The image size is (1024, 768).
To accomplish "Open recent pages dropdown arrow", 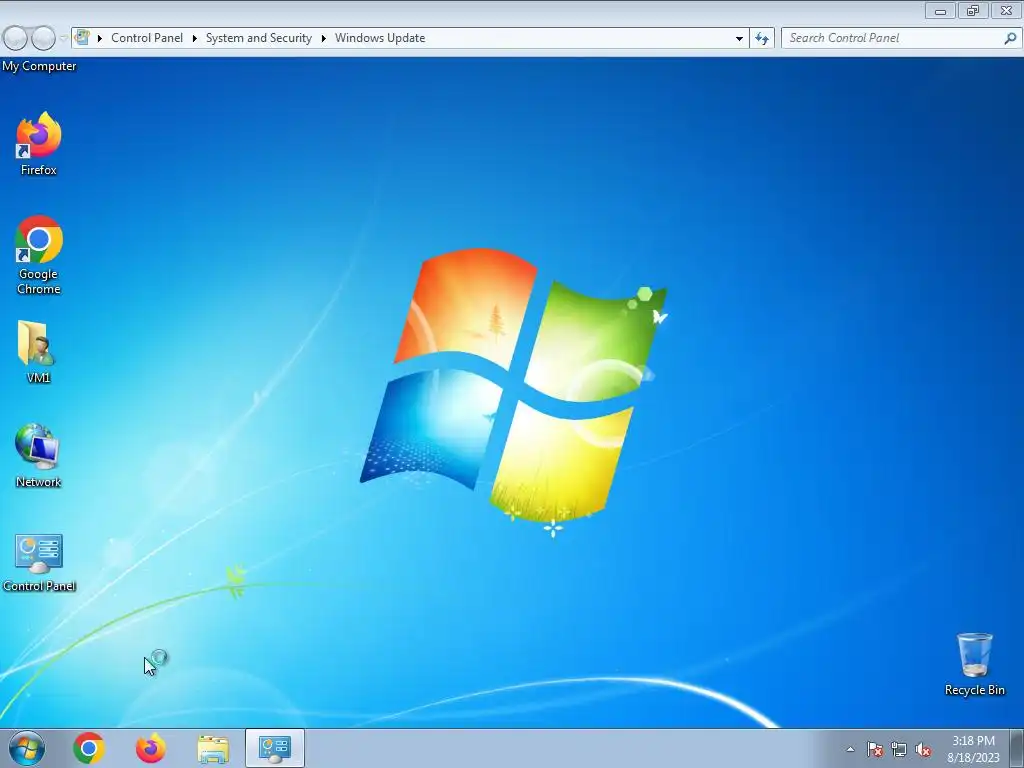I will pyautogui.click(x=63, y=38).
